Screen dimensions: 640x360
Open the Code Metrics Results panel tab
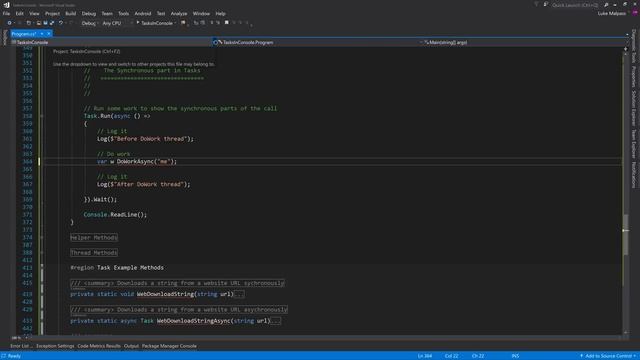(99, 346)
